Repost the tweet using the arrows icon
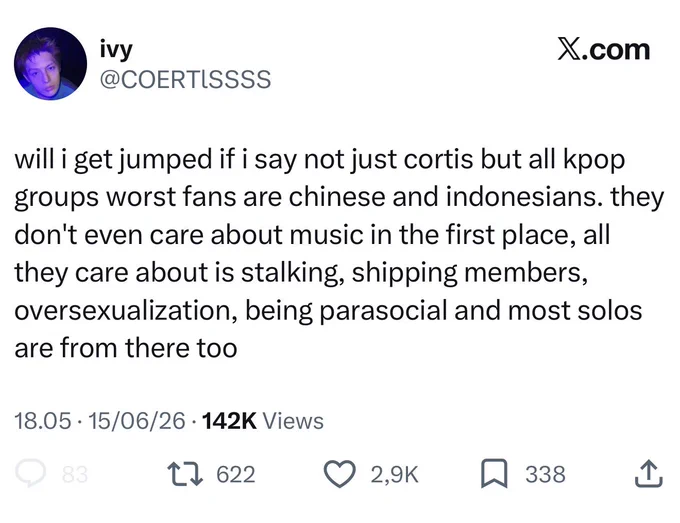 coord(185,474)
